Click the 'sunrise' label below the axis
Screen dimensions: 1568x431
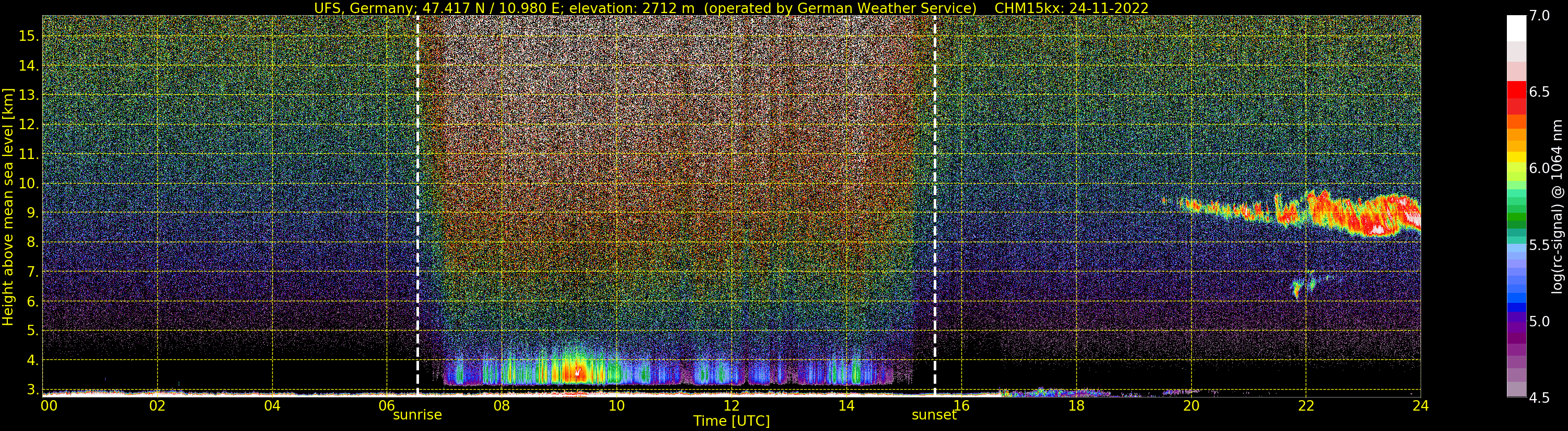[417, 415]
